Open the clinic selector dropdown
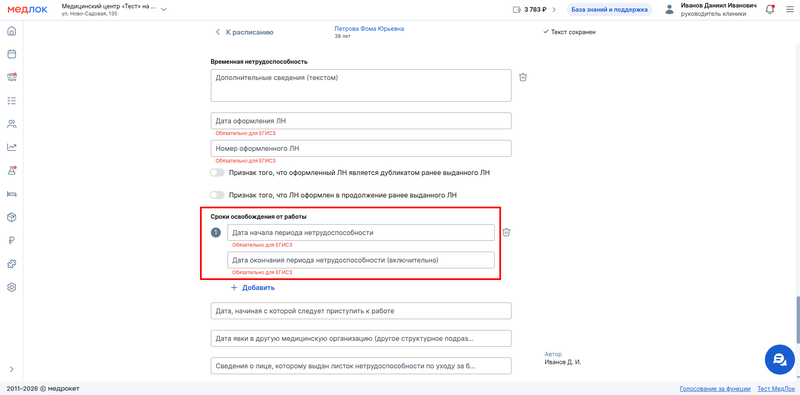 [x=114, y=9]
